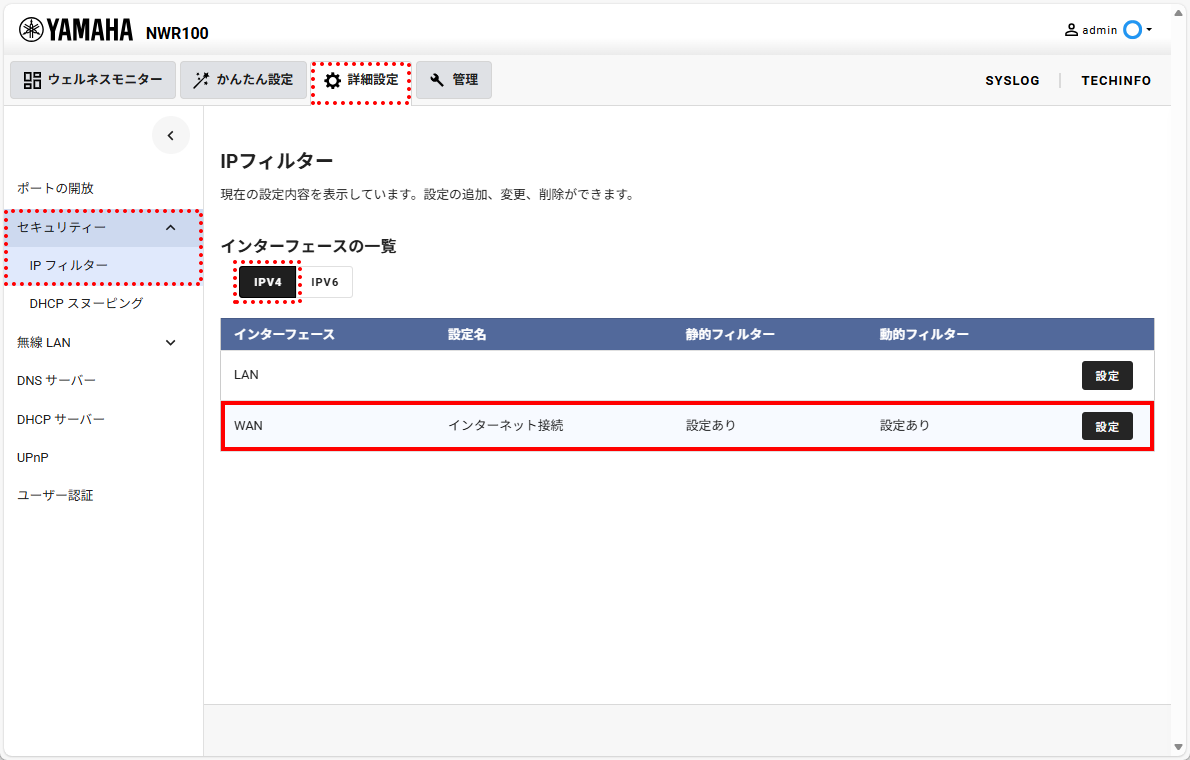The height and width of the screenshot is (760, 1190).
Task: Select ユーザー認証 in the sidebar
Action: point(55,495)
